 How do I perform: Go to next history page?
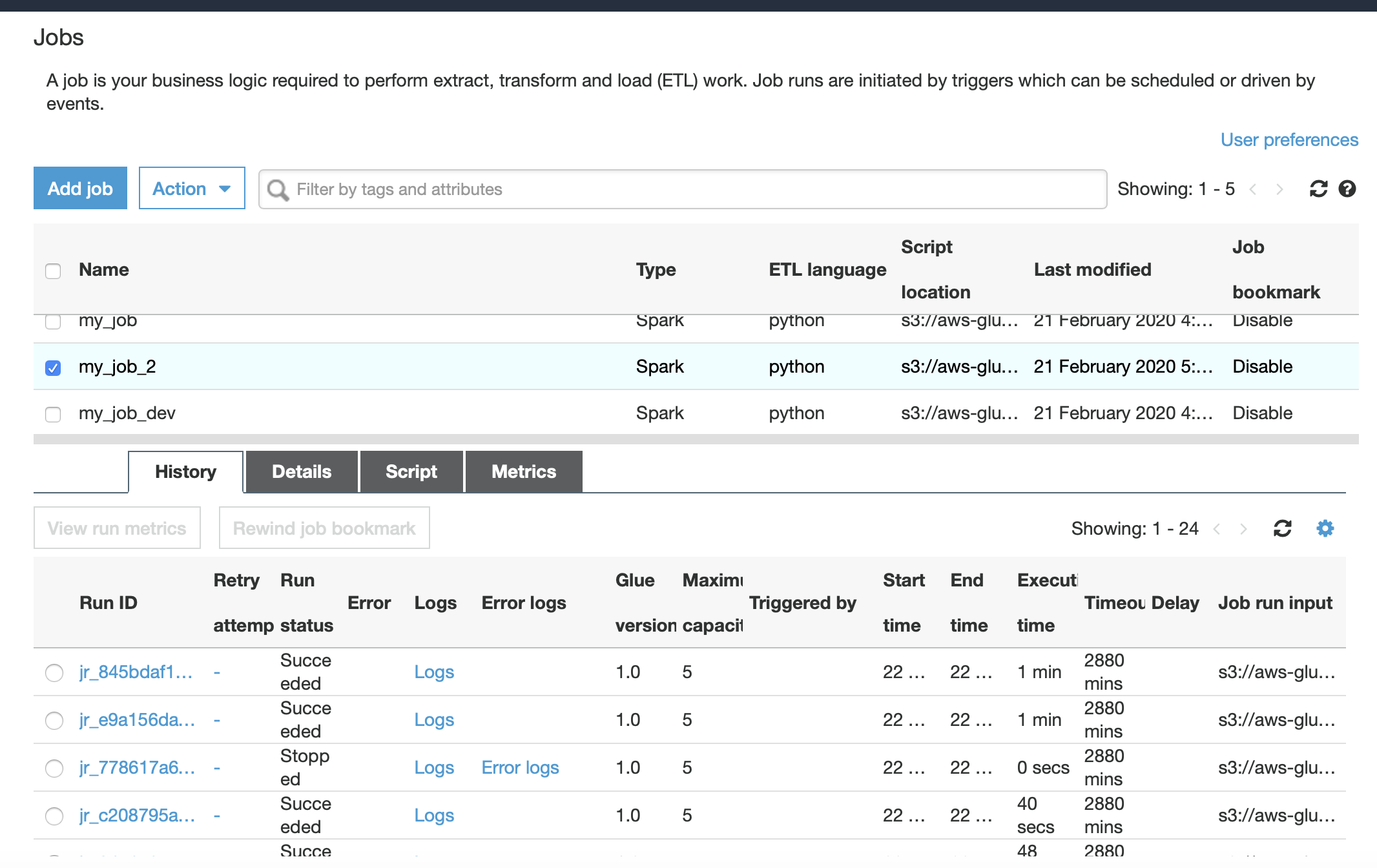(x=1243, y=529)
